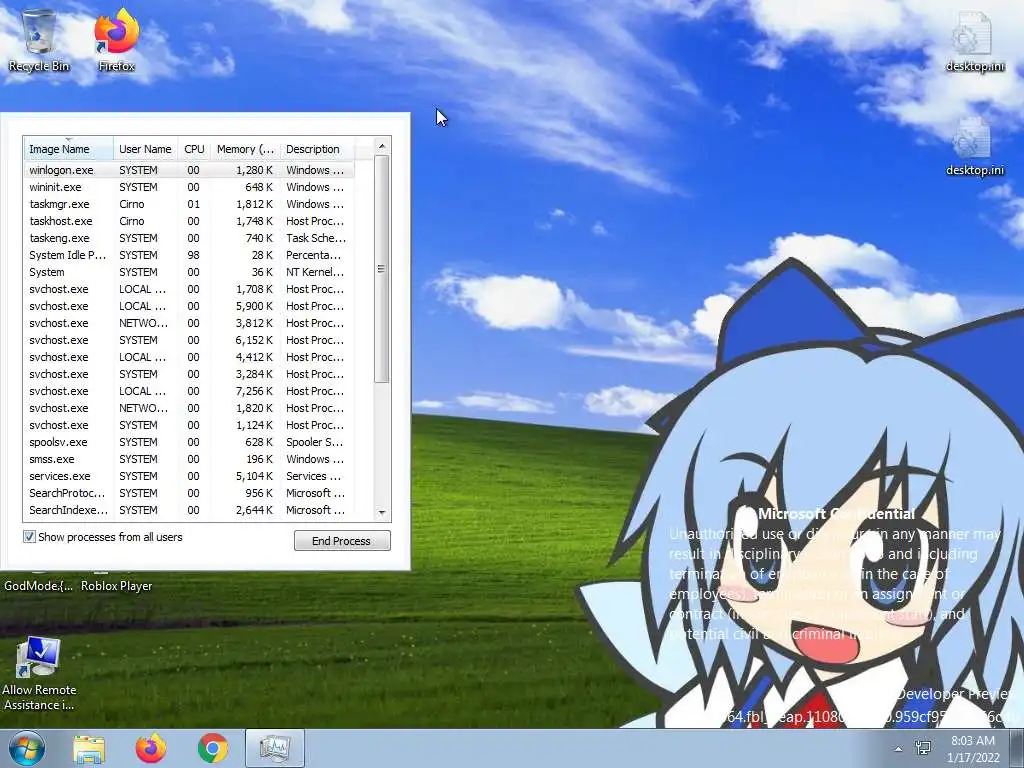Select svchost.exe using 5,900 K memory
The width and height of the screenshot is (1024, 768).
189,306
